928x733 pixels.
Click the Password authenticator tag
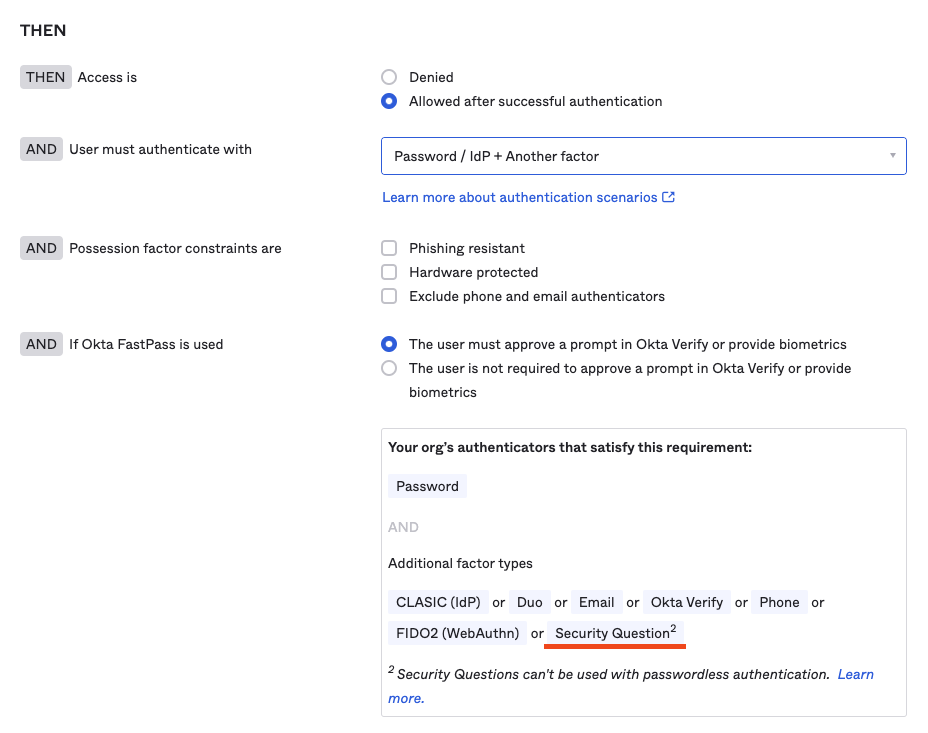coord(427,486)
